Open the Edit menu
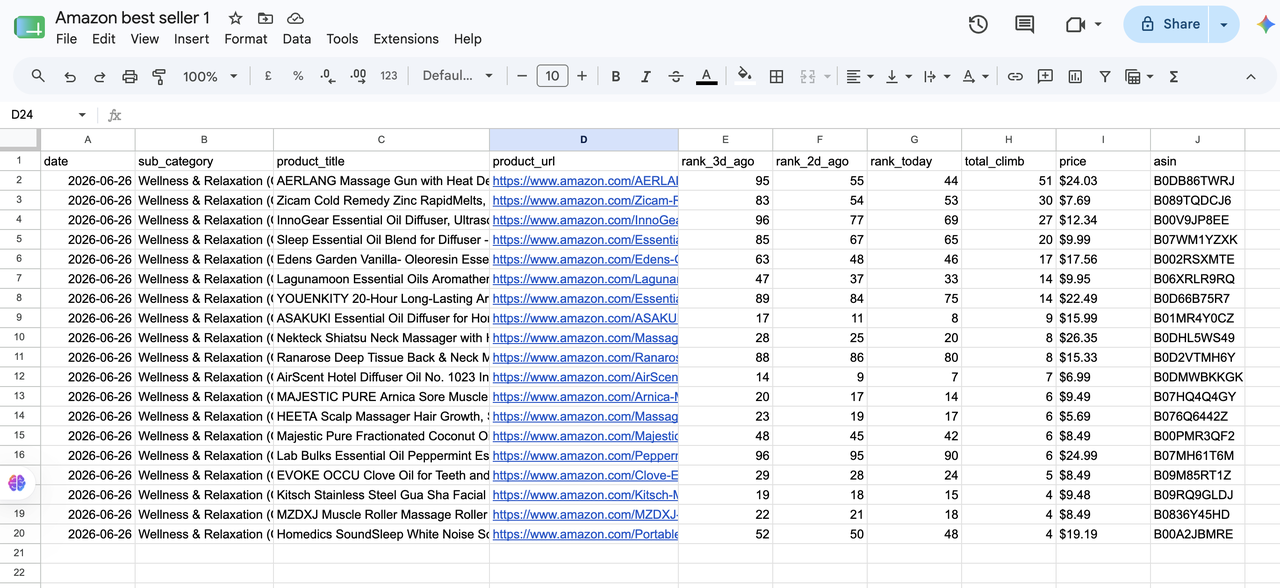 (x=104, y=39)
